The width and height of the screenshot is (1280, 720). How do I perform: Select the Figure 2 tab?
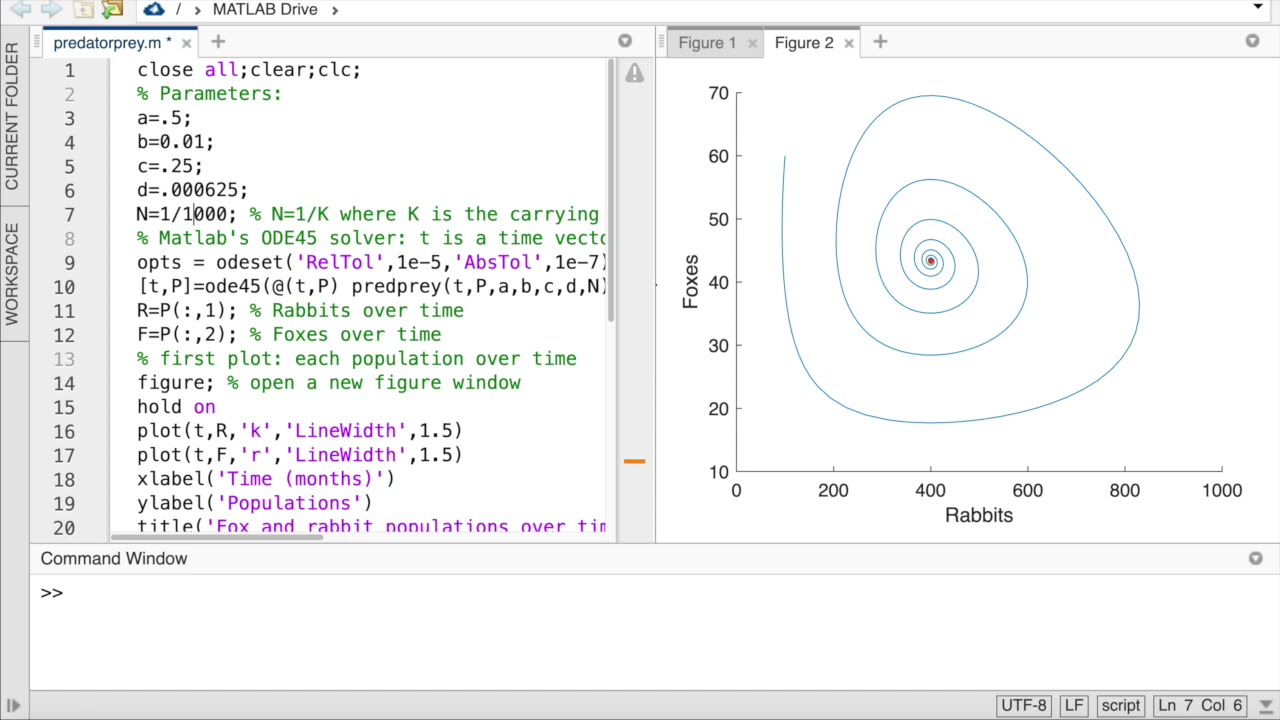(x=804, y=43)
